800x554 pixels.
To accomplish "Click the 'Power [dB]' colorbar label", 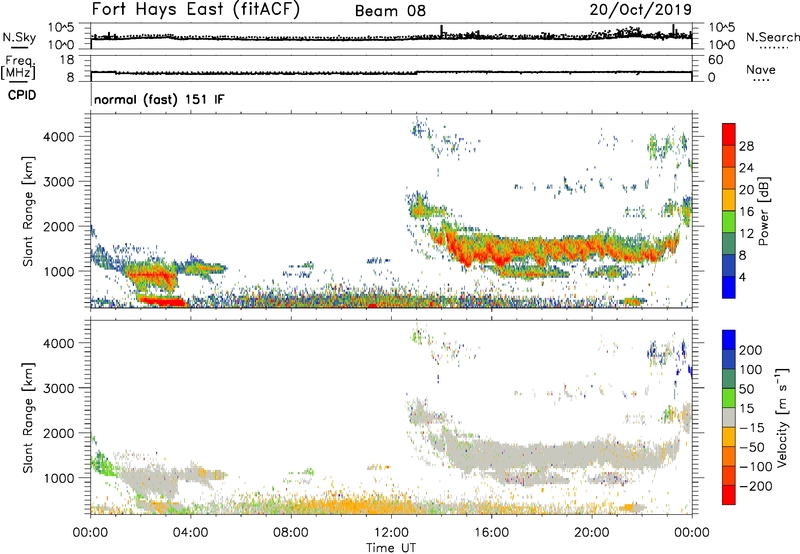I will [763, 211].
